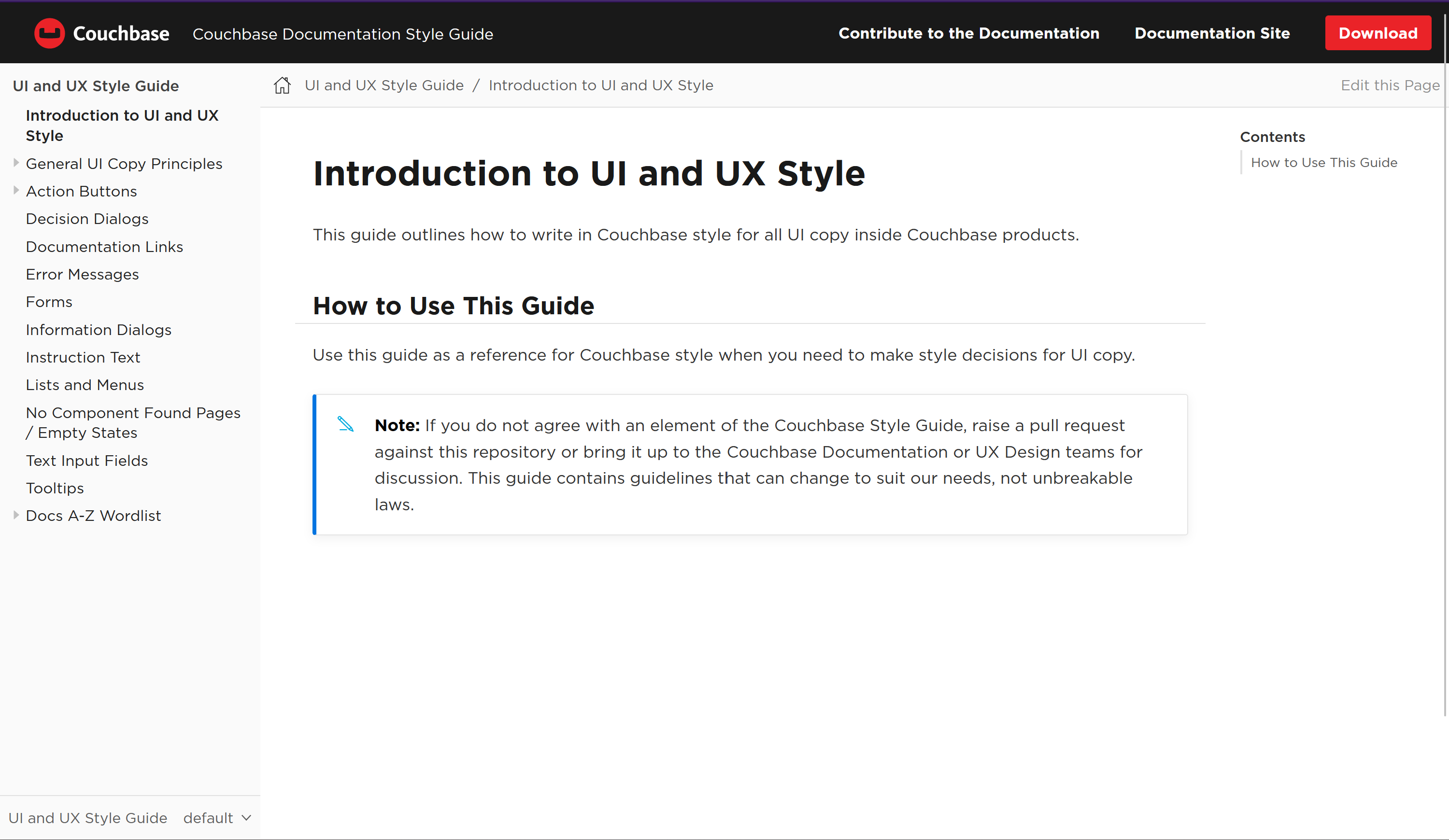This screenshot has width=1449, height=840.
Task: Open the Action Buttons page
Action: click(x=82, y=191)
